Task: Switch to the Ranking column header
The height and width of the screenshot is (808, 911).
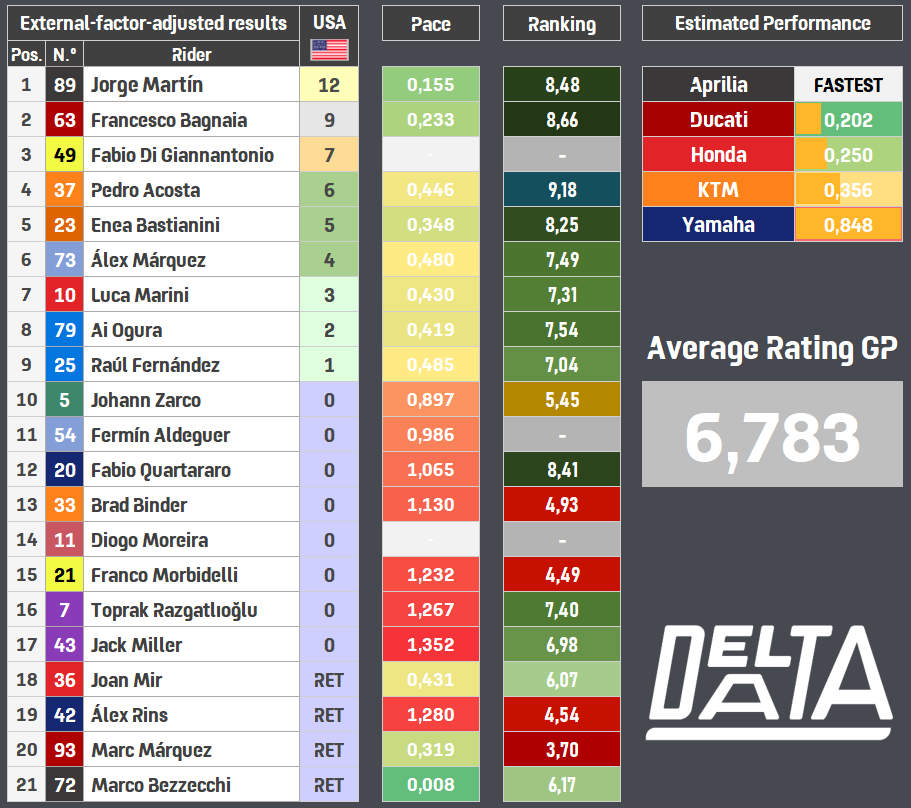Action: coord(561,23)
